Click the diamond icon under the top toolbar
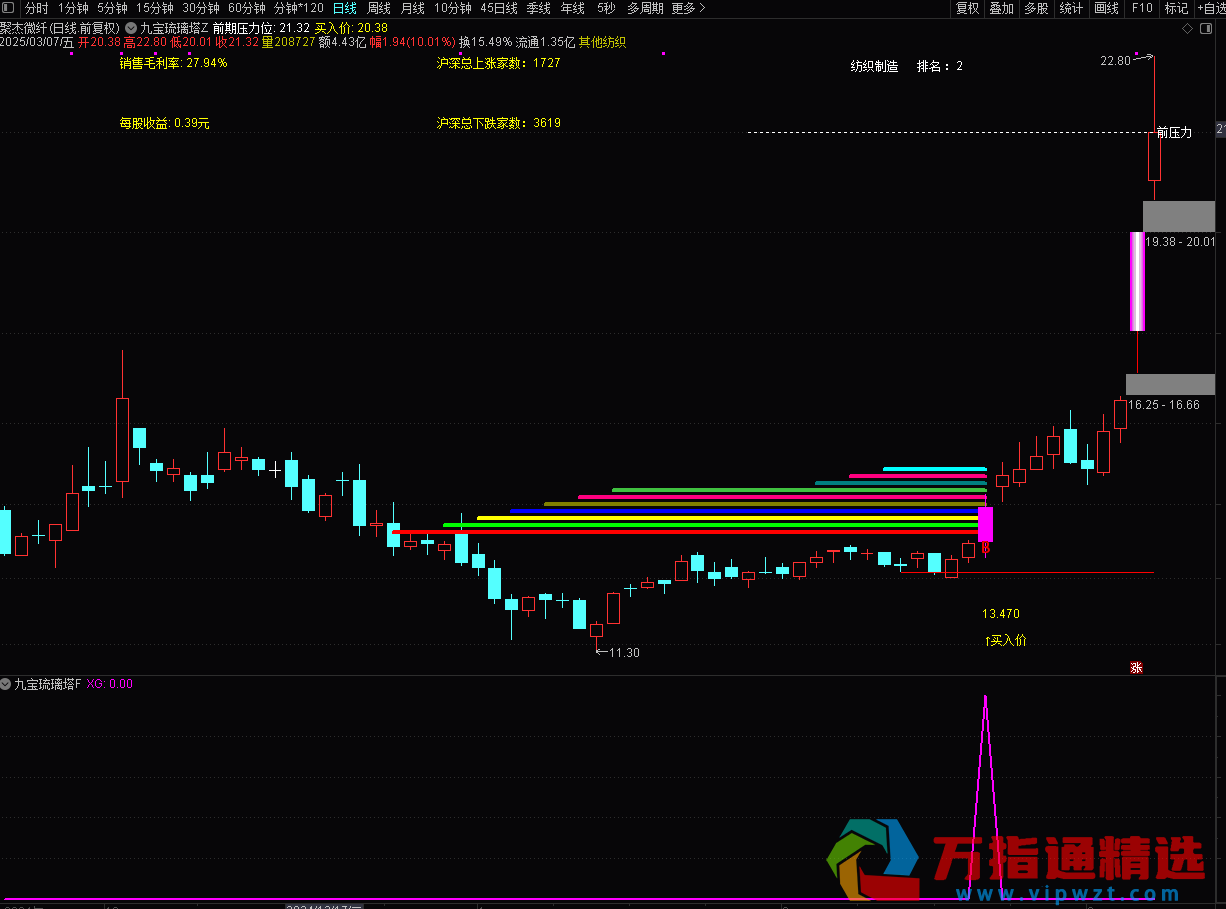The height and width of the screenshot is (909, 1226). (x=1187, y=28)
